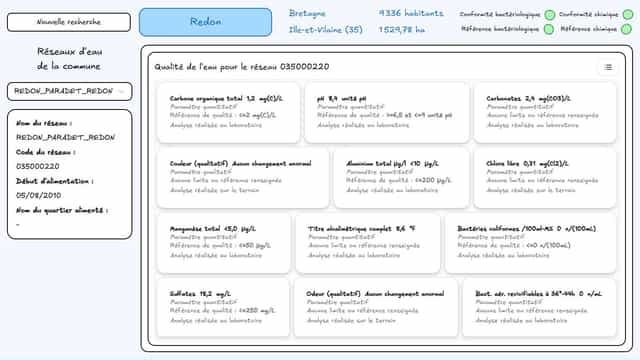Select the Odeur (qualitatif) card
The image size is (640, 360).
pyautogui.click(x=376, y=308)
